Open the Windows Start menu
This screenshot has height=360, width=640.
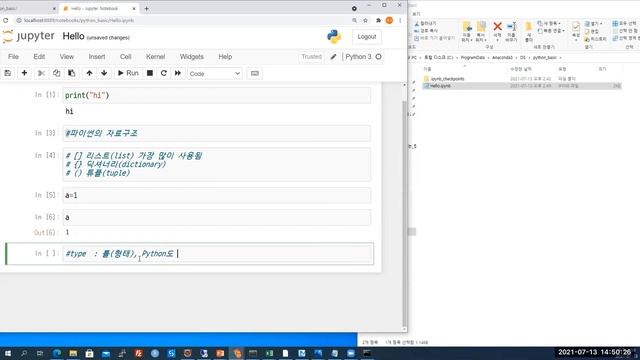point(7,353)
